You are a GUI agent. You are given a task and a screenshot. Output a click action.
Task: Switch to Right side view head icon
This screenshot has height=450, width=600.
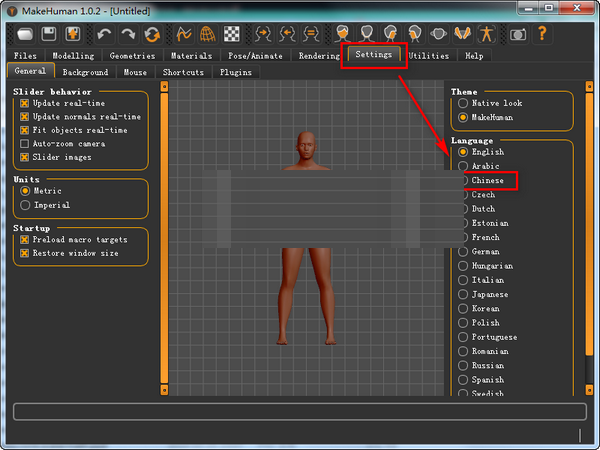[x=414, y=34]
